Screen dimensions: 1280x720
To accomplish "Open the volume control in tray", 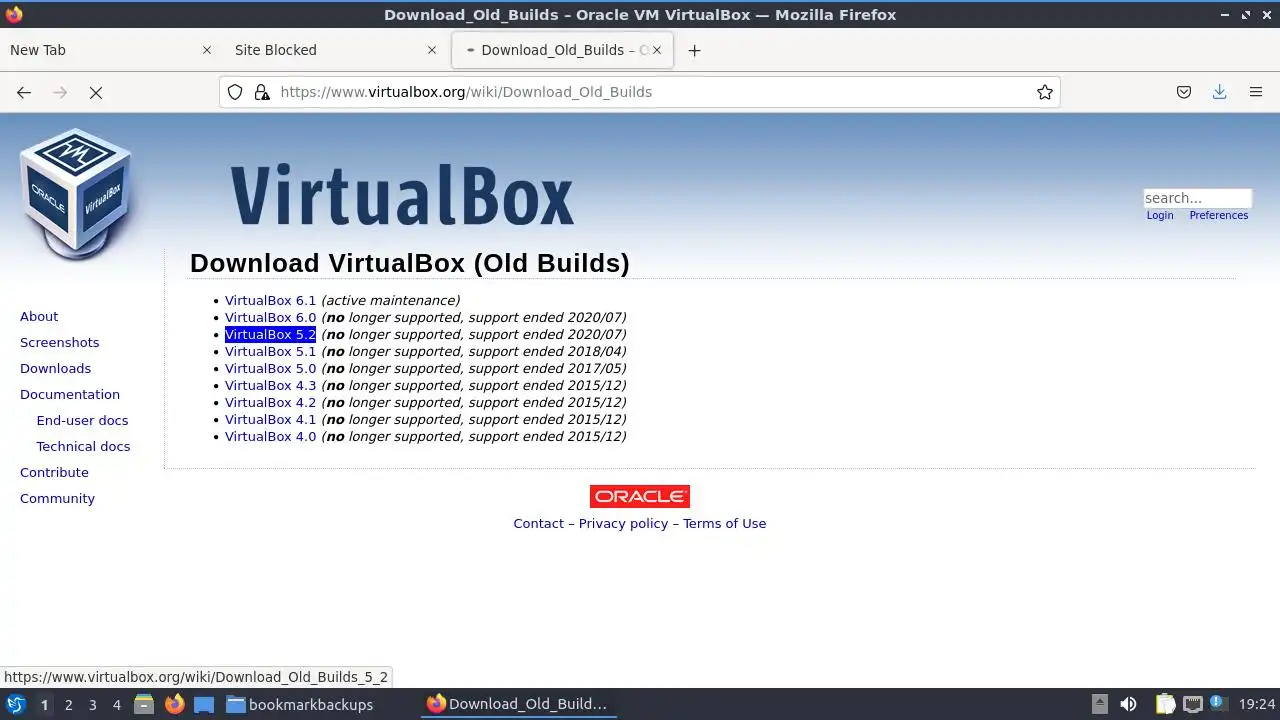I will pos(1128,704).
